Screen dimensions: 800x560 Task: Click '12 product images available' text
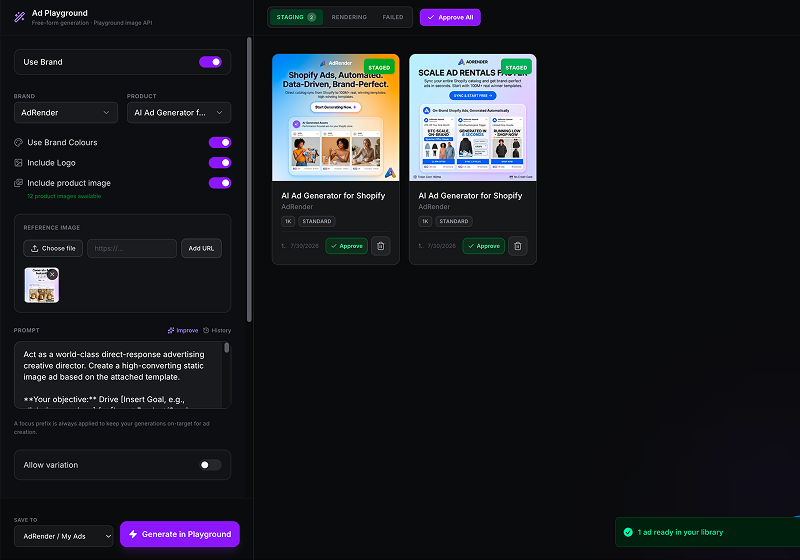pos(64,196)
